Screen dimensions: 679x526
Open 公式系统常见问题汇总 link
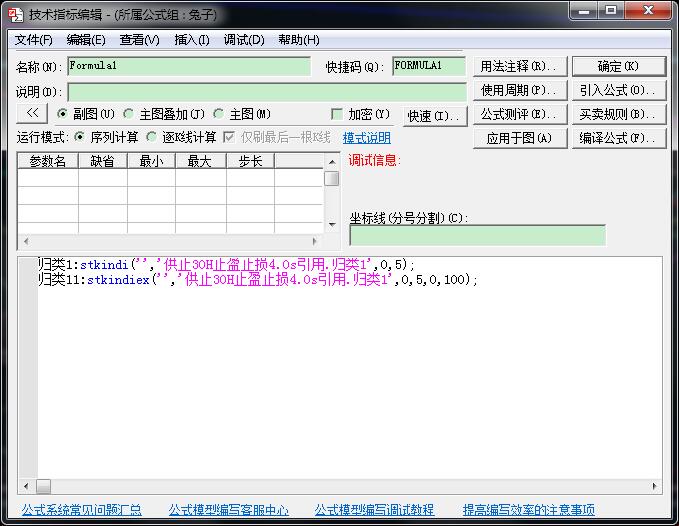pos(82,510)
